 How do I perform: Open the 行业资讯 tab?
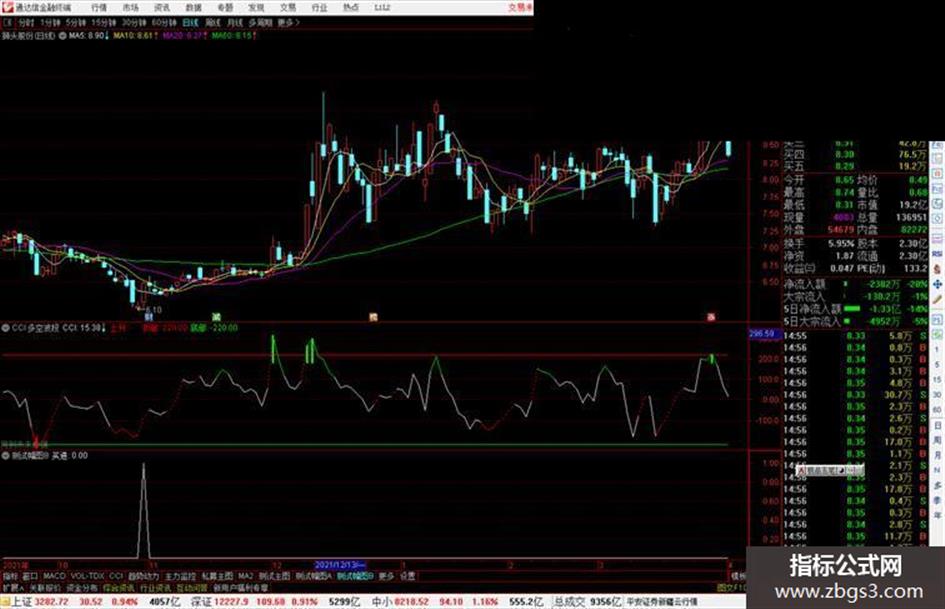[155, 587]
